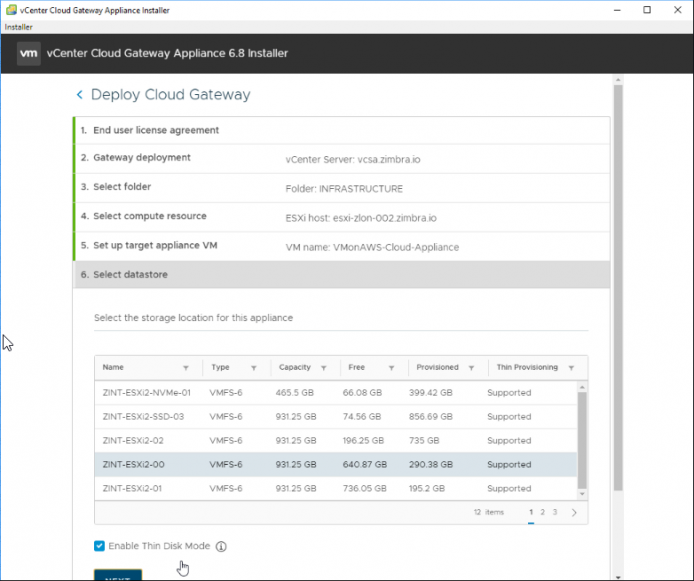Click the Provisioned column header
Viewport: 694px width, 581px height.
click(437, 367)
